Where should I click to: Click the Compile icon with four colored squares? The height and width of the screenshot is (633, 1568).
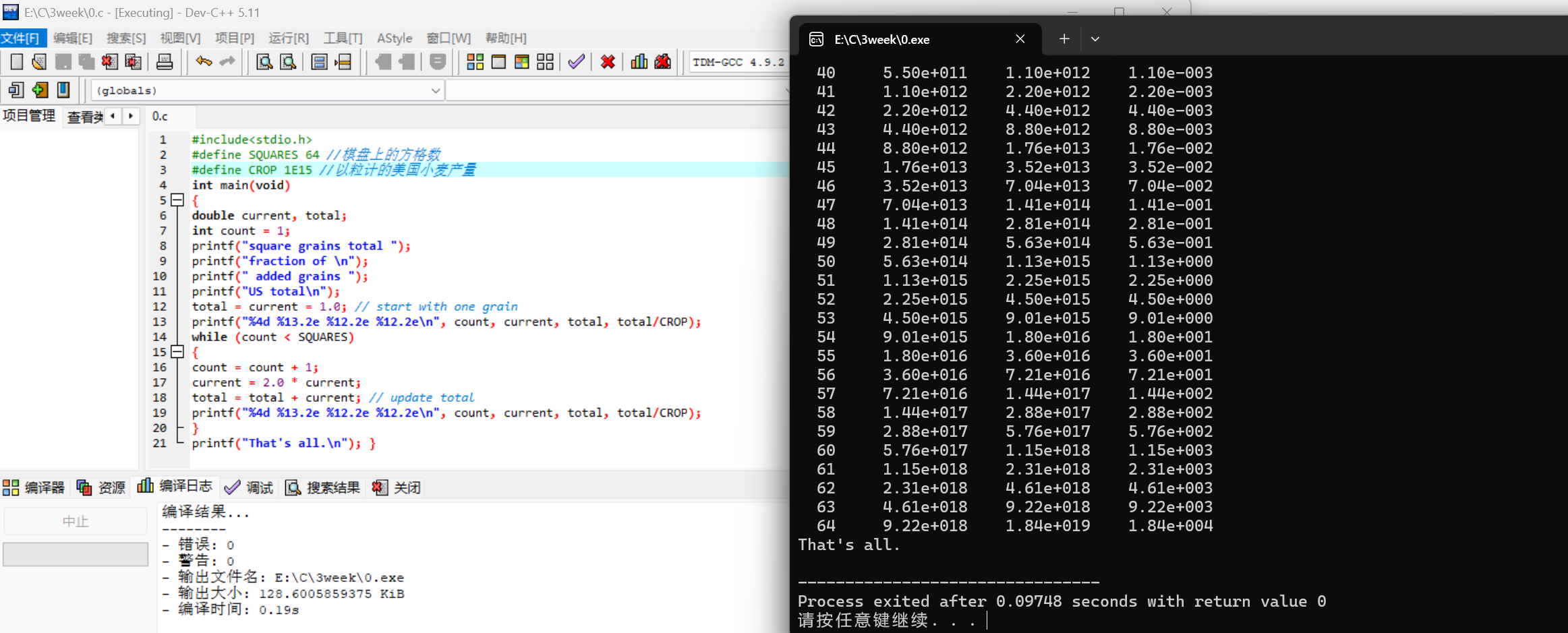coord(475,62)
